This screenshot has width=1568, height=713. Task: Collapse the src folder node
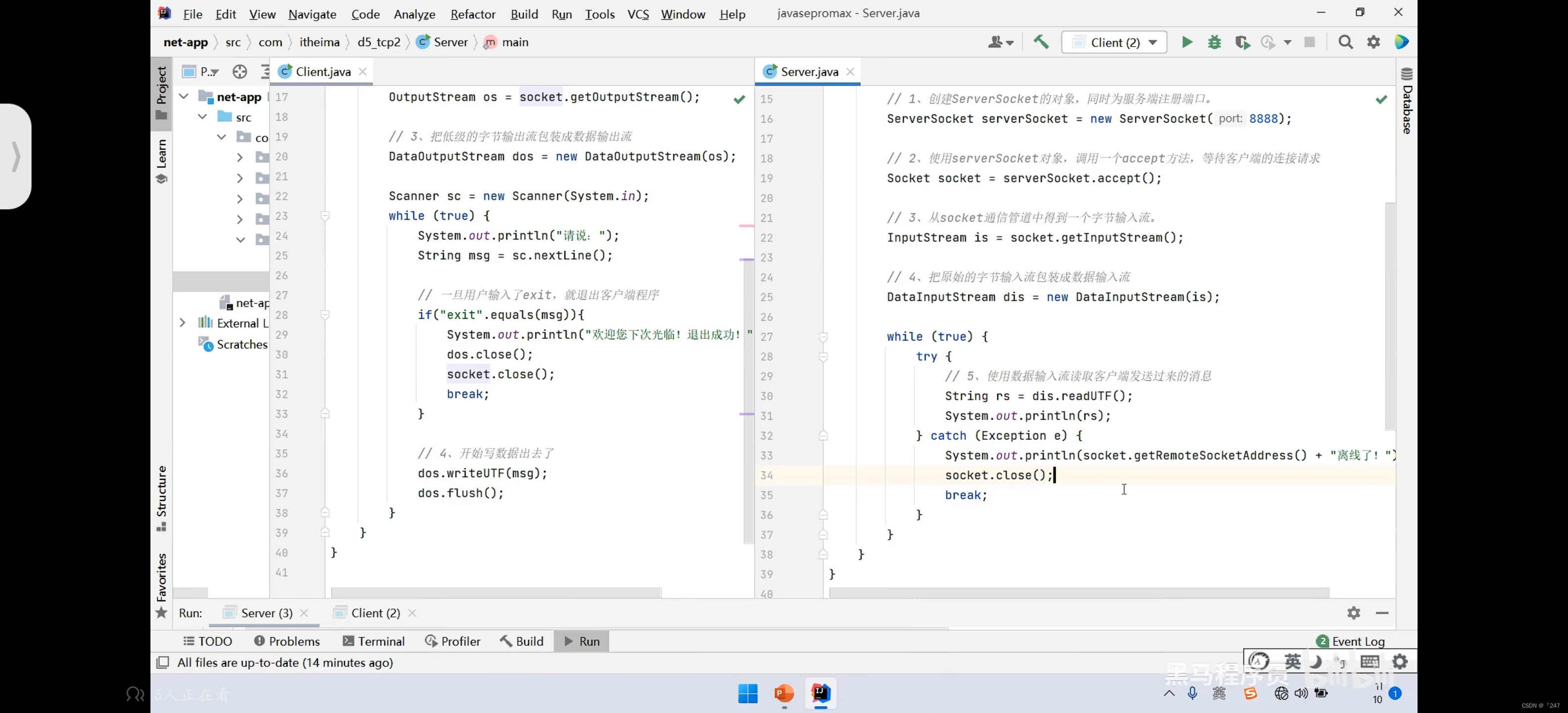click(203, 117)
